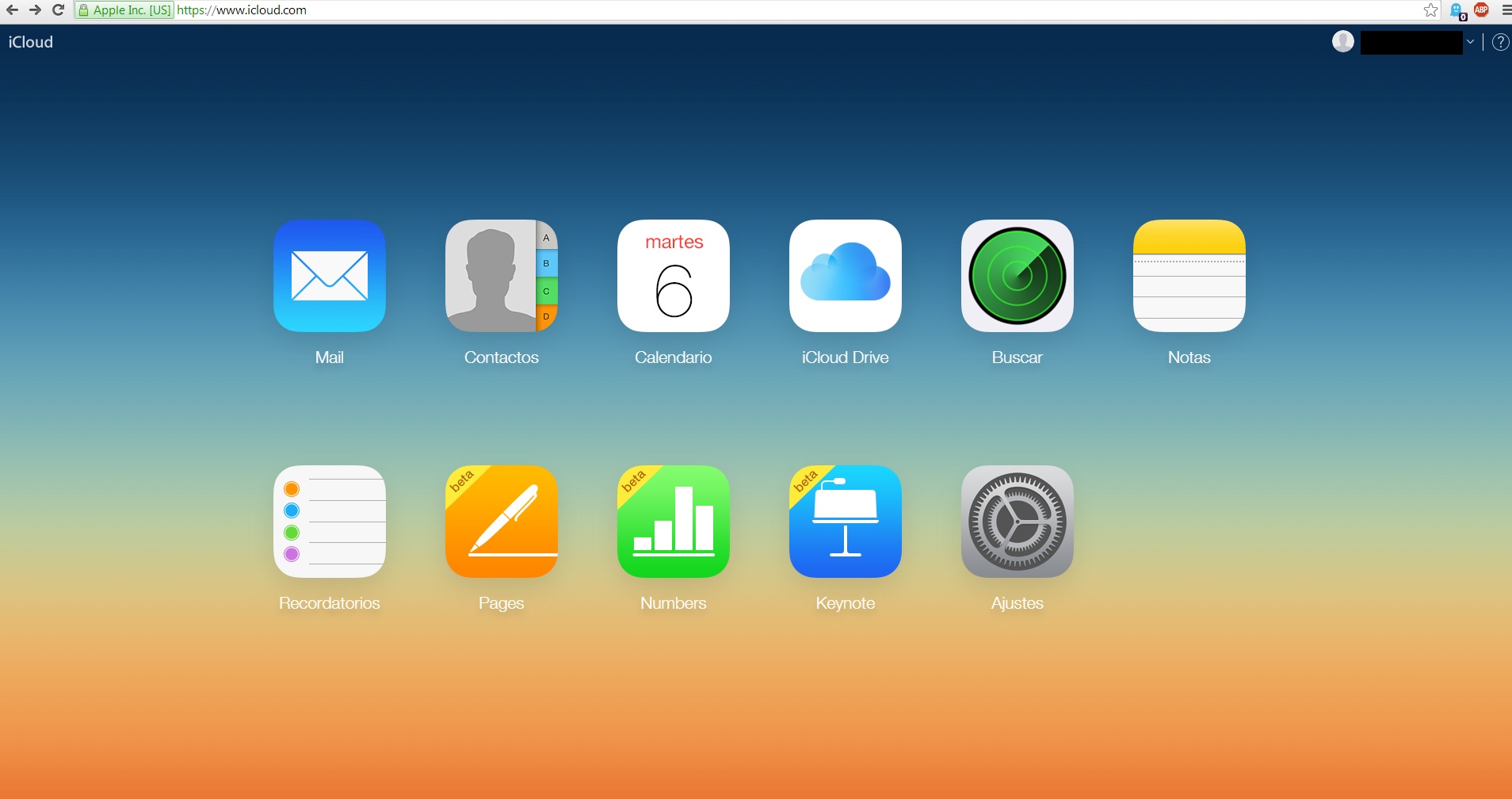The width and height of the screenshot is (1512, 799).
Task: Open the Recordatorios app icon
Action: pyautogui.click(x=330, y=522)
